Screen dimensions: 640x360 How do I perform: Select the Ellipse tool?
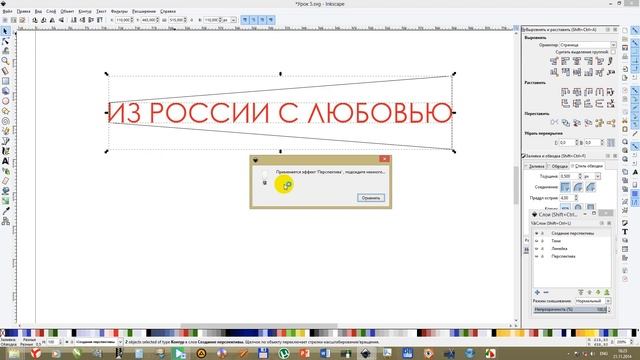point(5,101)
